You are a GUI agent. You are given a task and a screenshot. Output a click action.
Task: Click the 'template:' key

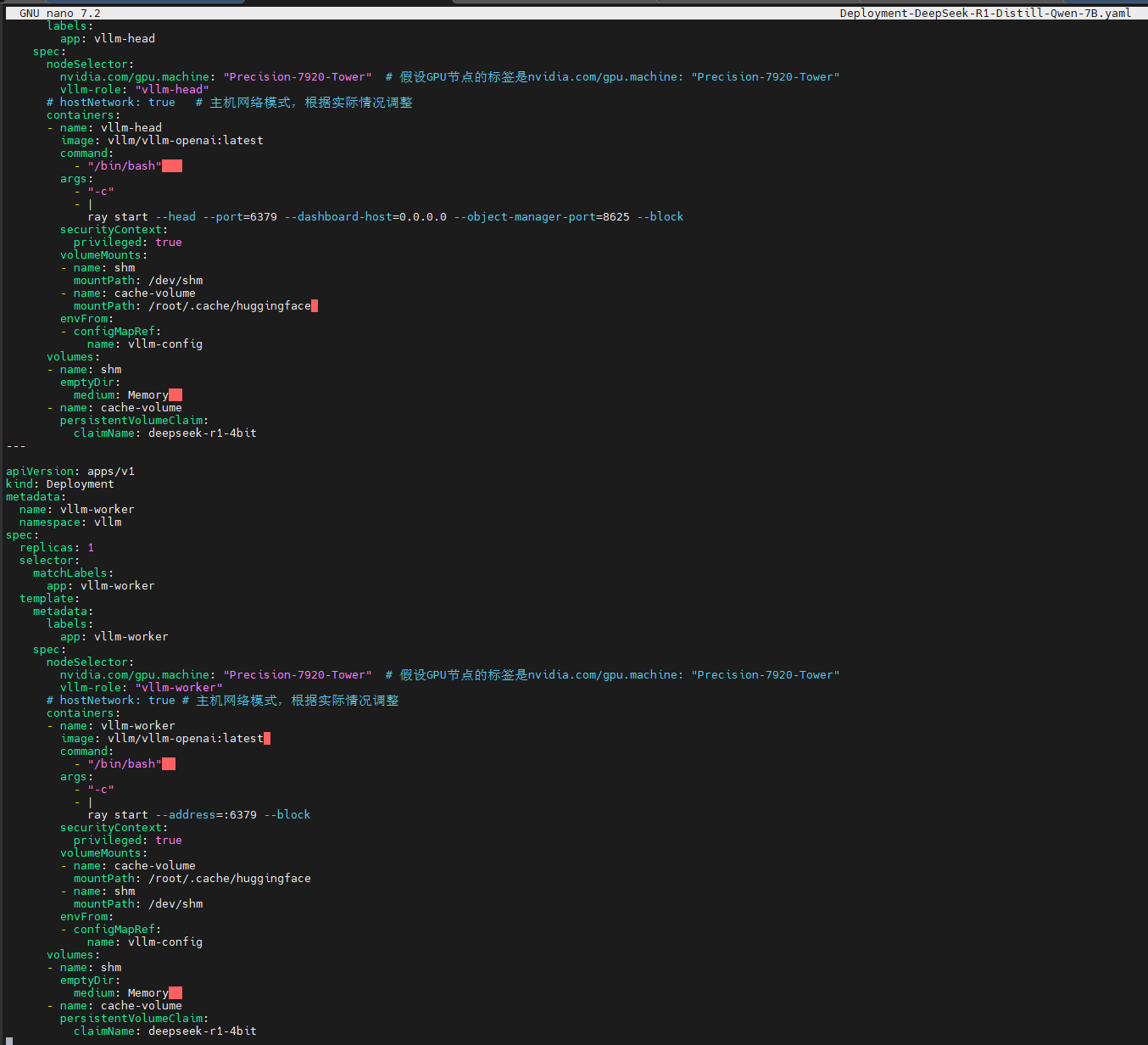(50, 598)
